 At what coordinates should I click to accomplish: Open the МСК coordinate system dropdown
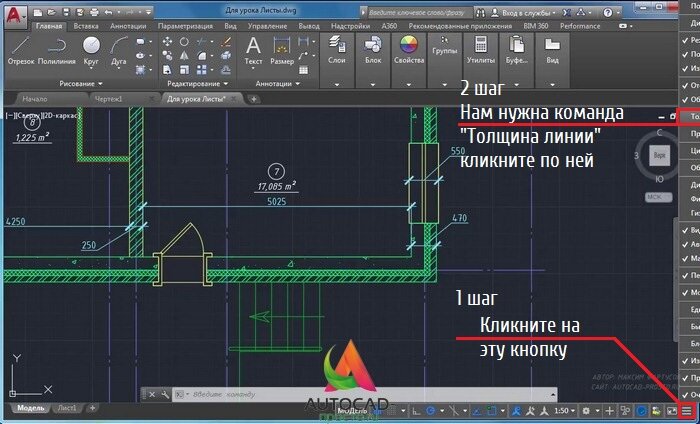tap(658, 197)
